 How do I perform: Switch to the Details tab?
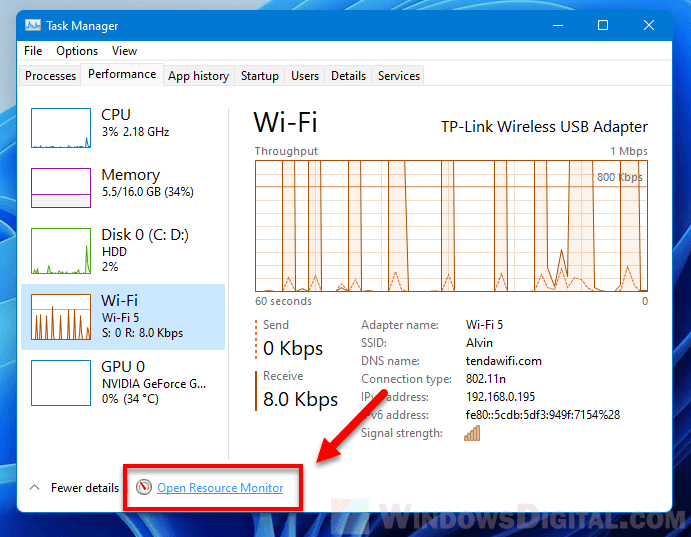(x=348, y=76)
